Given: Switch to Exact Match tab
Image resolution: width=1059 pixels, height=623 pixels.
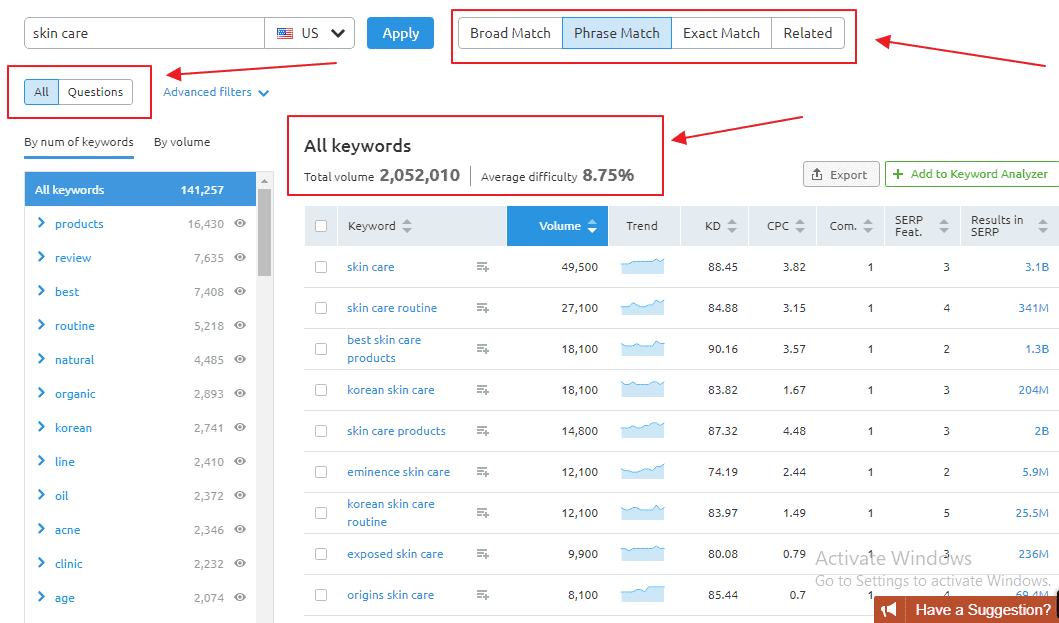Looking at the screenshot, I should click(x=721, y=33).
